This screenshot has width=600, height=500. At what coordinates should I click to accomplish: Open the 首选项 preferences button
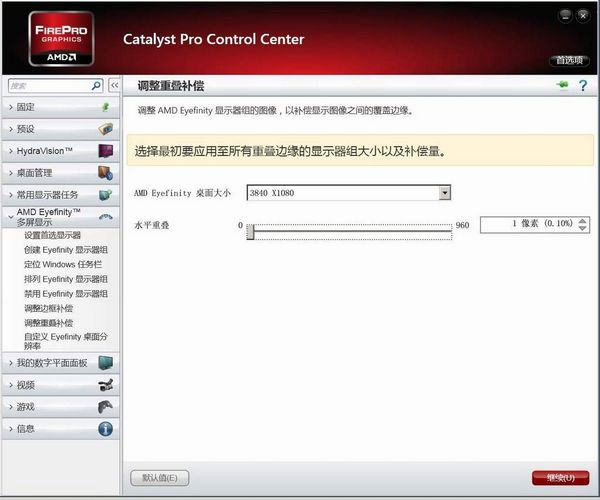point(569,60)
